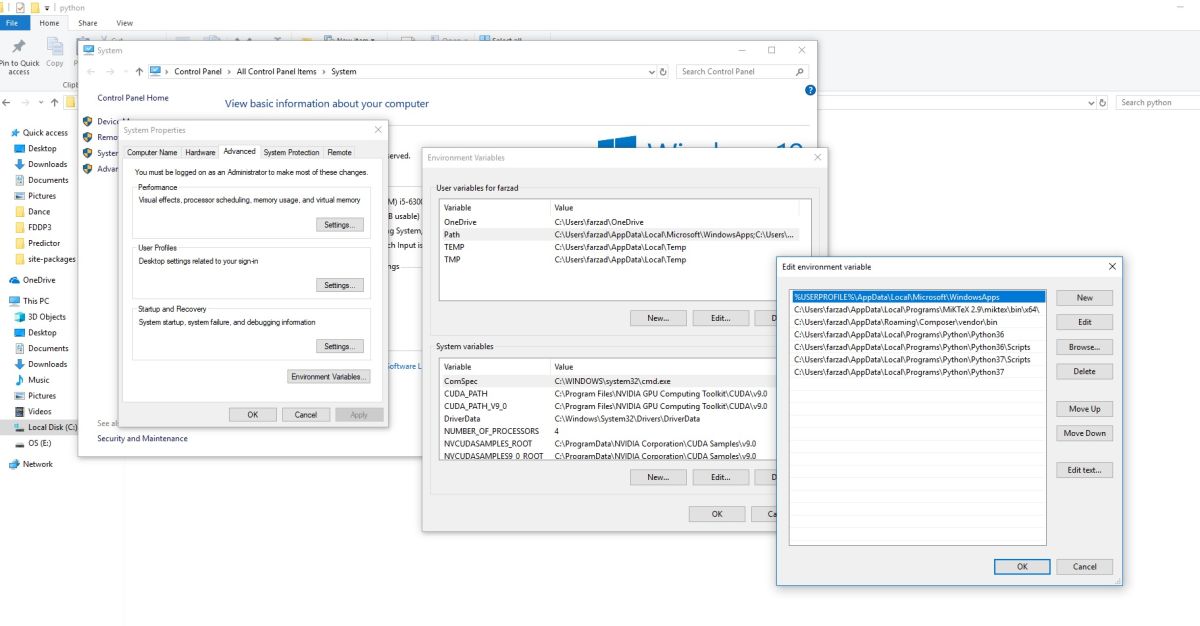The image size is (1200, 626).
Task: Select the MiKTeX 2.9 path entry
Action: [x=918, y=310]
